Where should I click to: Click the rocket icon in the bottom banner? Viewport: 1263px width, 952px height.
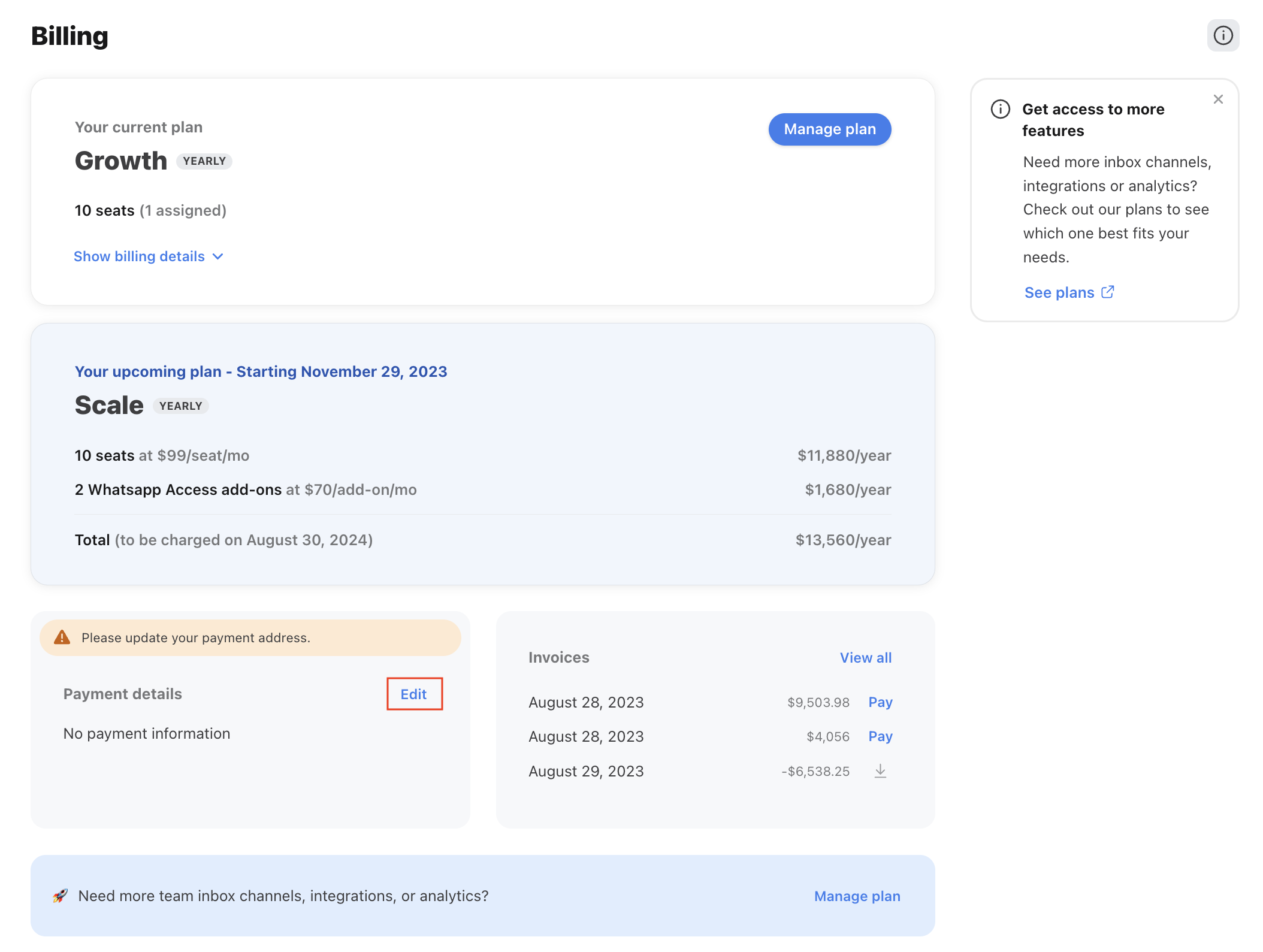[60, 896]
